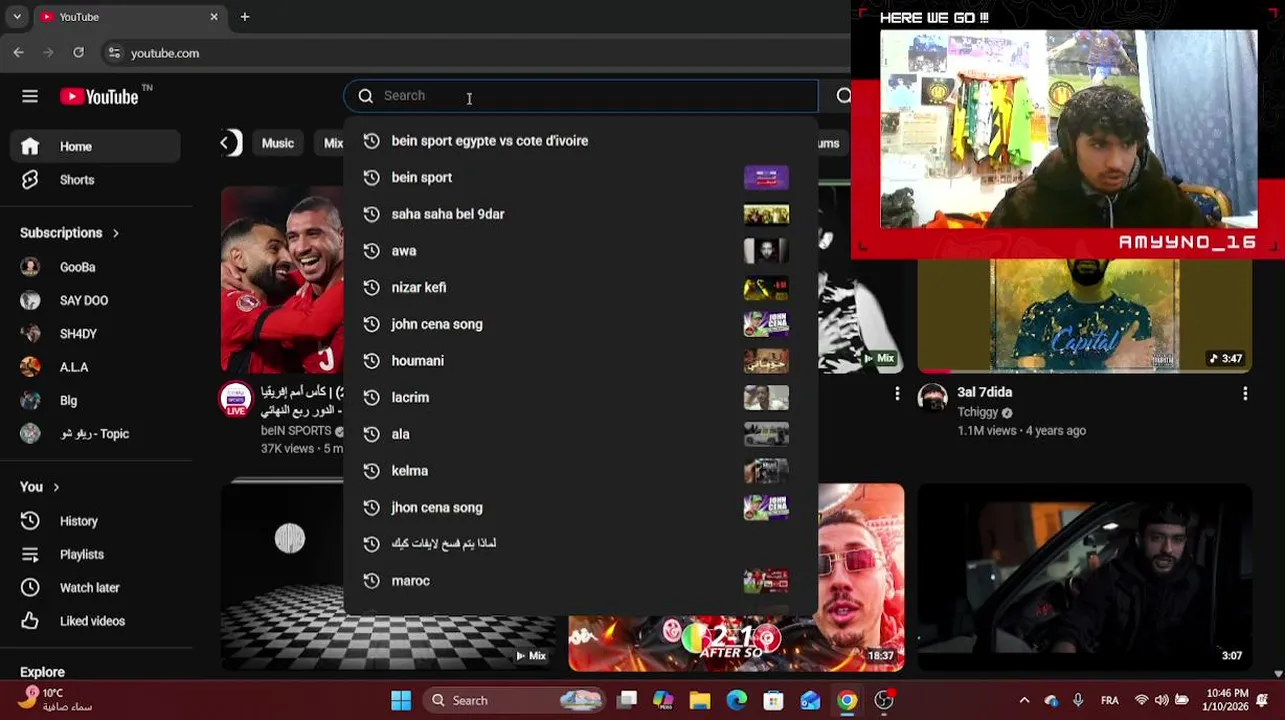This screenshot has width=1285, height=720.
Task: Choose 'saha saha bel 9dar' suggestion
Action: [580, 214]
